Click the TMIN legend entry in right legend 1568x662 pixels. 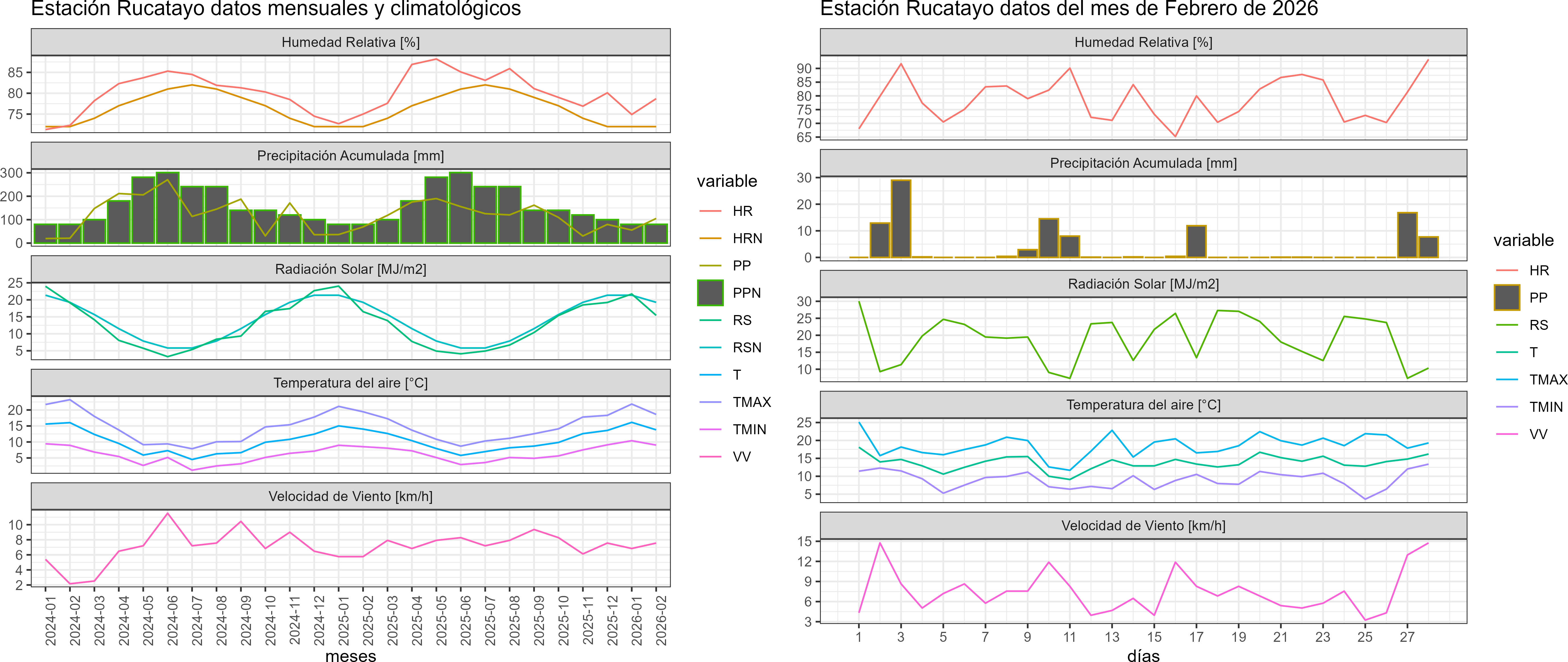1546,407
